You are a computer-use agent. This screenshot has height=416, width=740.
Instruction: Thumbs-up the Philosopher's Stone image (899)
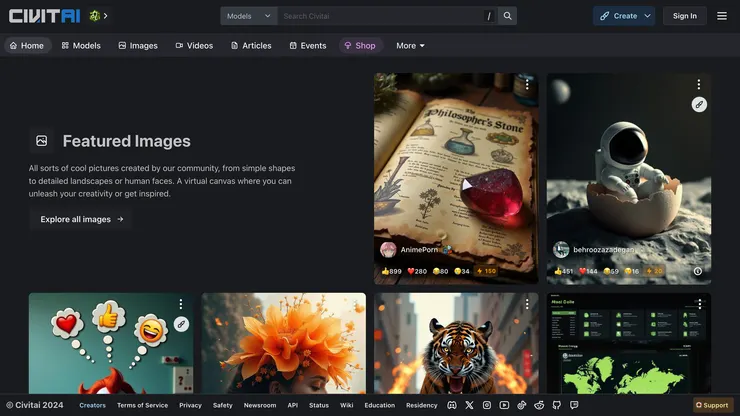[x=391, y=271]
